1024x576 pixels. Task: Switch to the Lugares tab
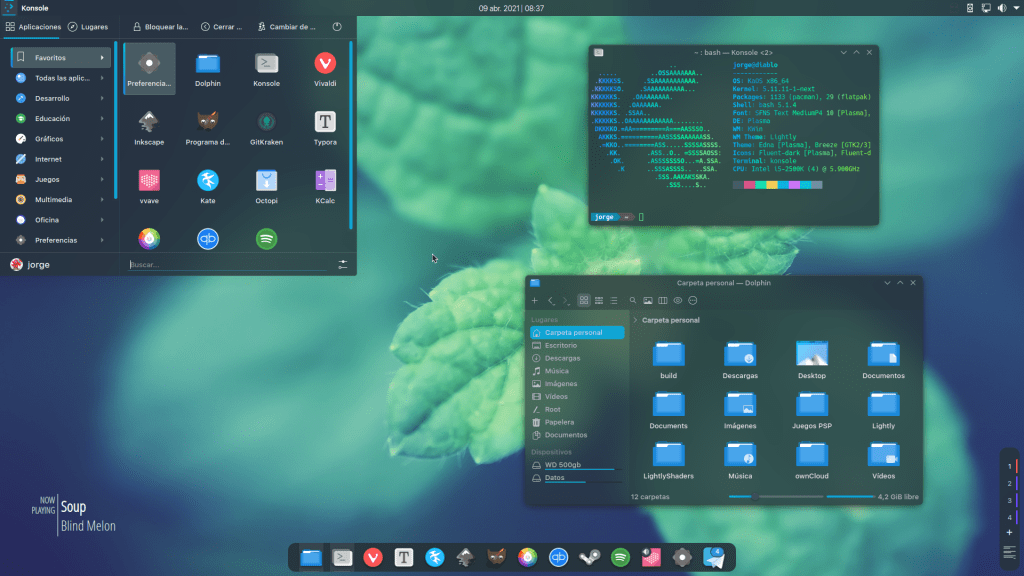pos(88,27)
